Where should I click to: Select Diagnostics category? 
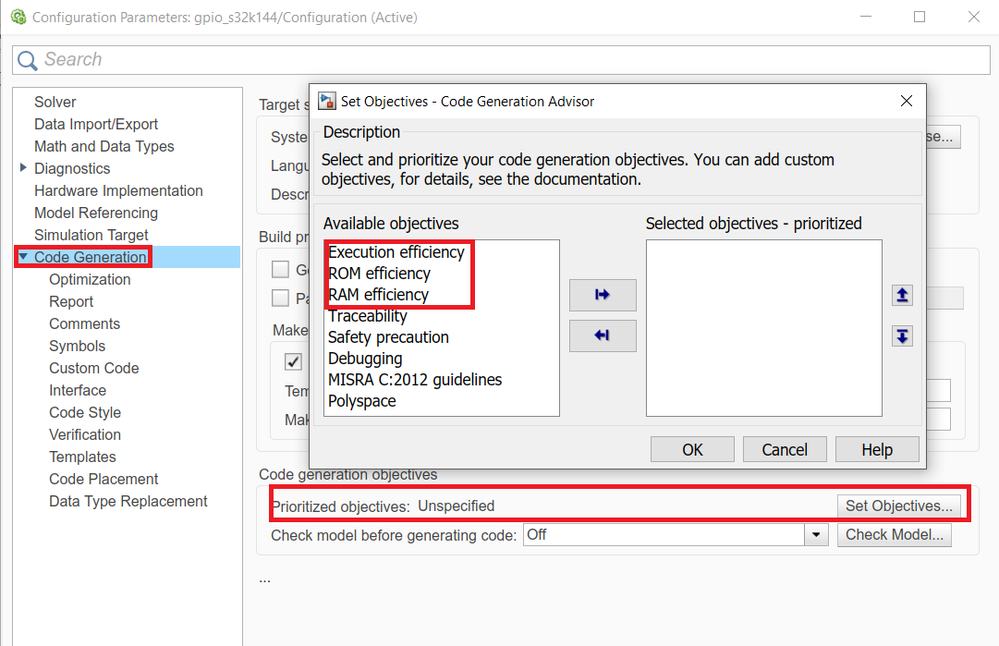tap(72, 169)
